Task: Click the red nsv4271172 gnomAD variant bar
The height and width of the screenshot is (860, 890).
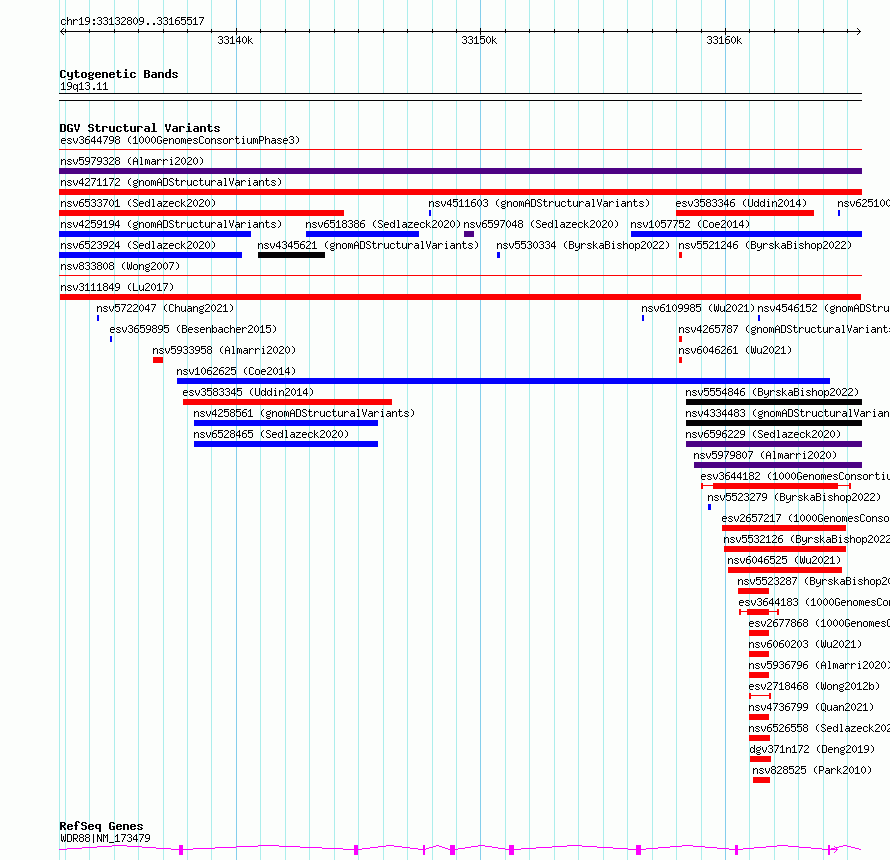Action: (x=460, y=192)
